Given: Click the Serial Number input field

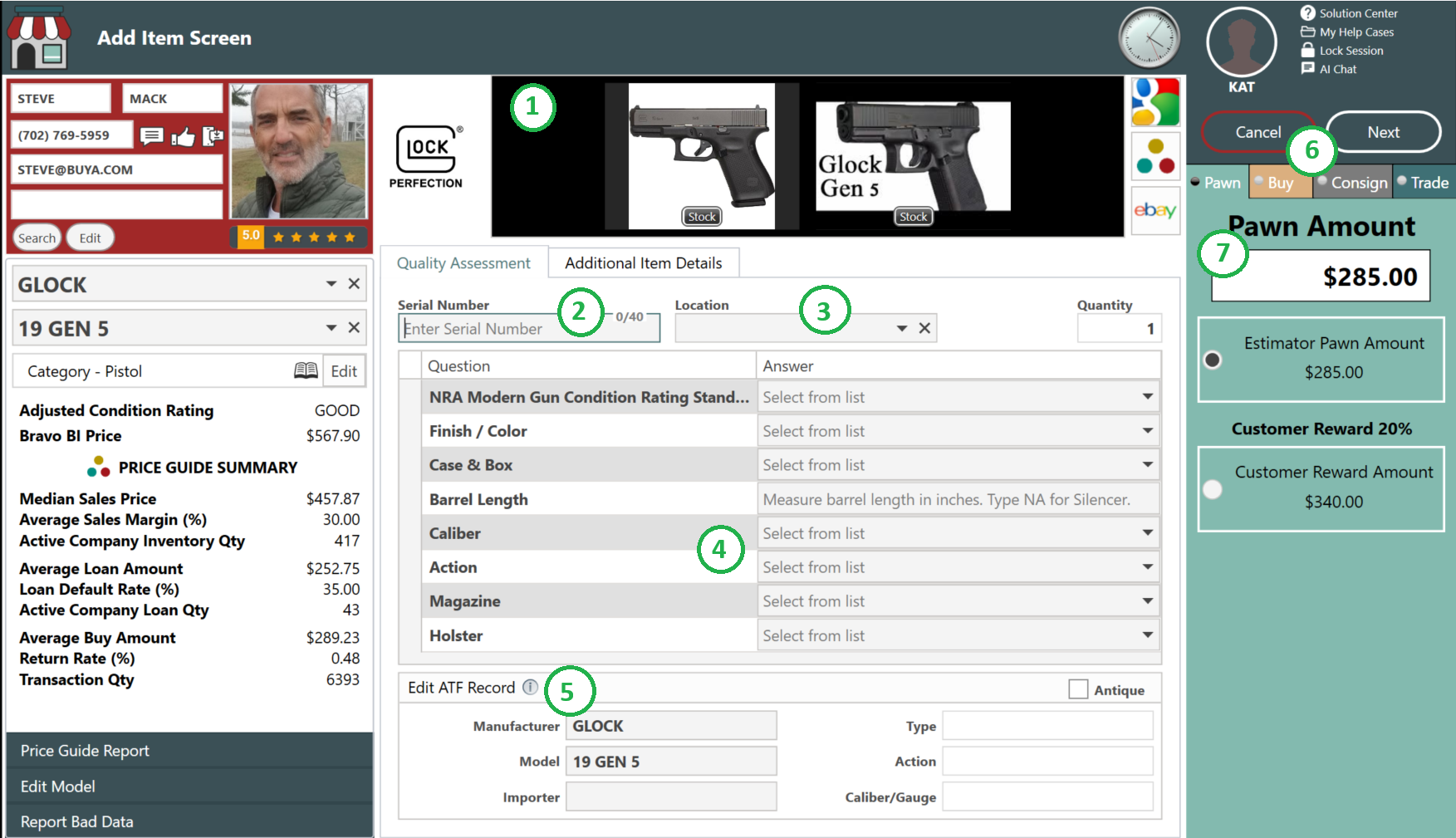Looking at the screenshot, I should (529, 328).
